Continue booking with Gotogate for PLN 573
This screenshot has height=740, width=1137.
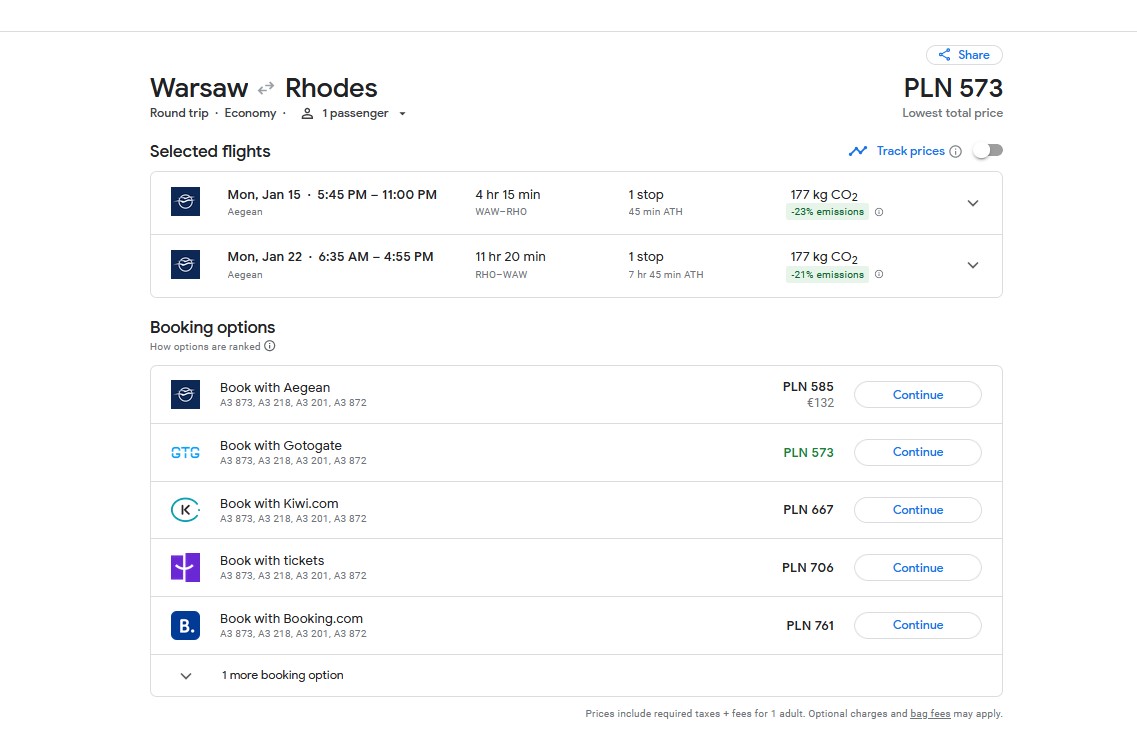(x=918, y=452)
